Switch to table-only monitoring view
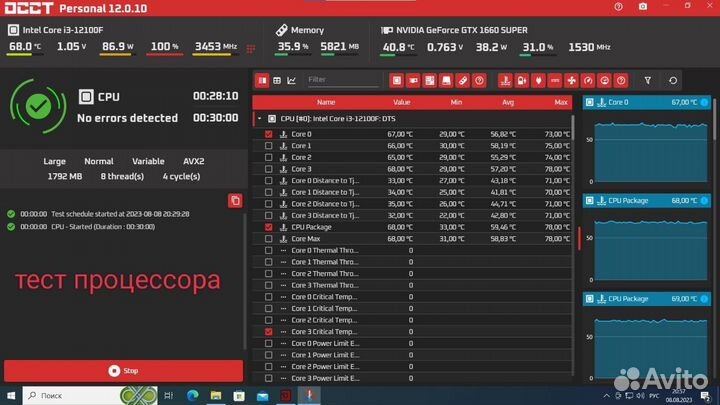The height and width of the screenshot is (405, 720). tap(277, 80)
